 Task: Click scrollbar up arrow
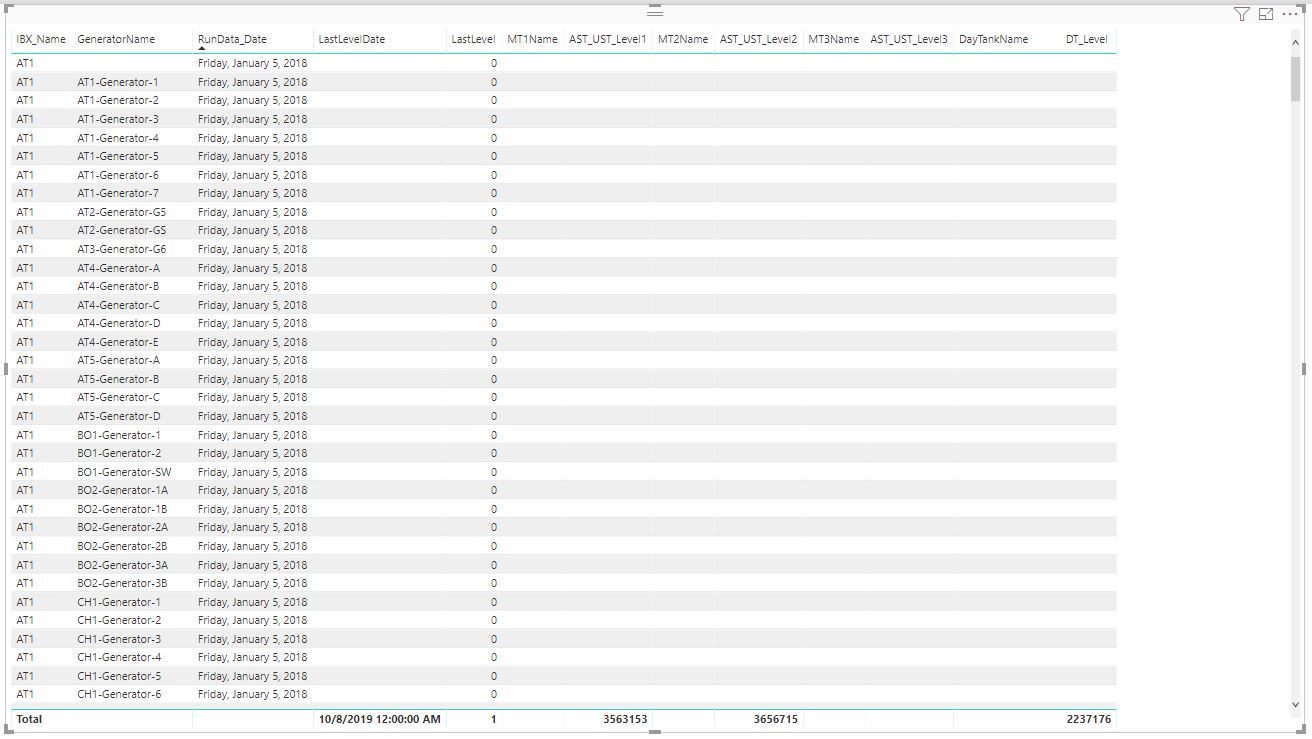pyautogui.click(x=1296, y=41)
